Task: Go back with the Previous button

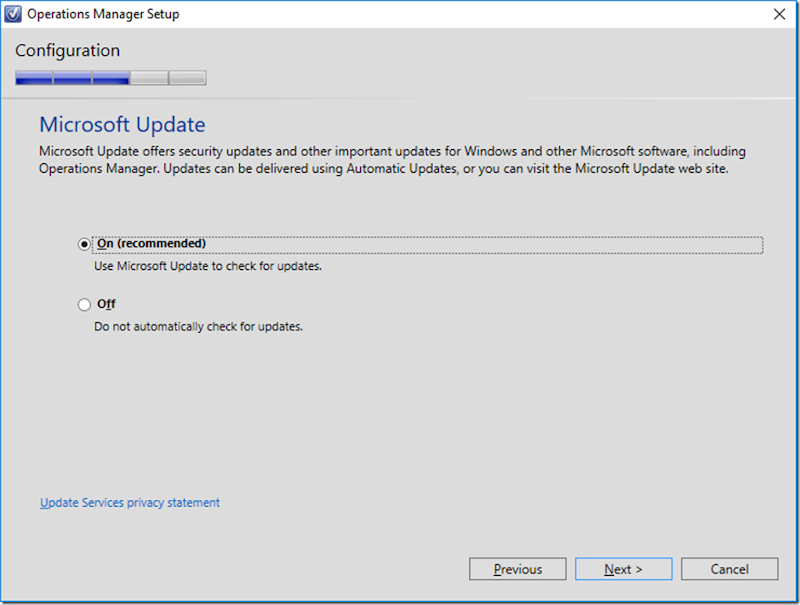Action: coord(517,569)
